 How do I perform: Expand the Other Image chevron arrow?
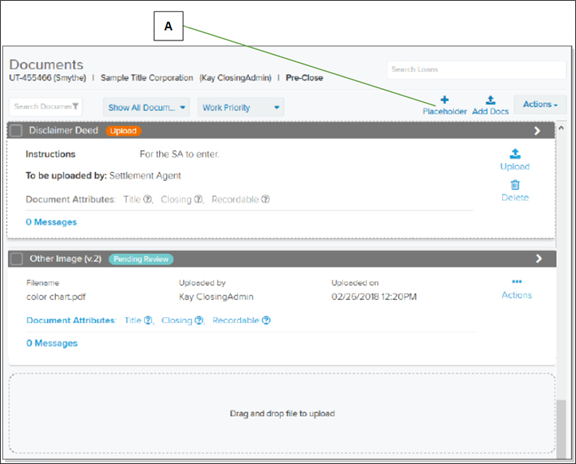[x=539, y=259]
